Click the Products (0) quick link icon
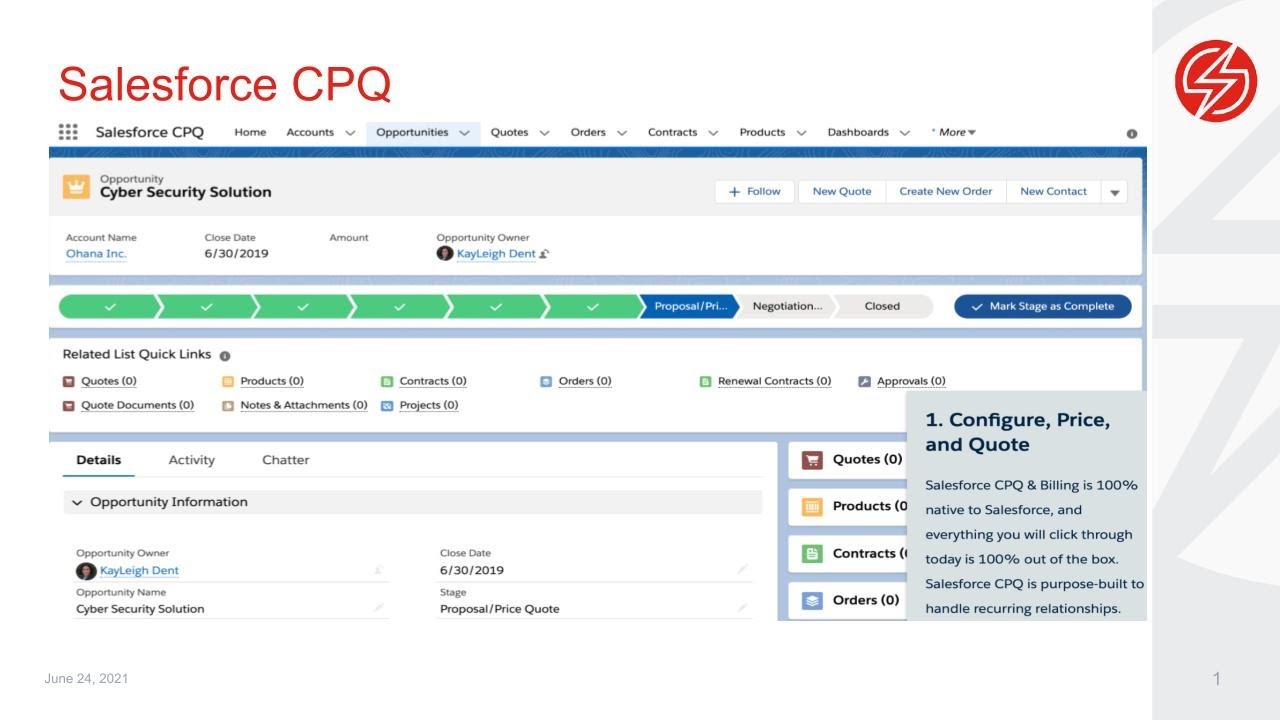This screenshot has width=1280, height=720. click(228, 381)
